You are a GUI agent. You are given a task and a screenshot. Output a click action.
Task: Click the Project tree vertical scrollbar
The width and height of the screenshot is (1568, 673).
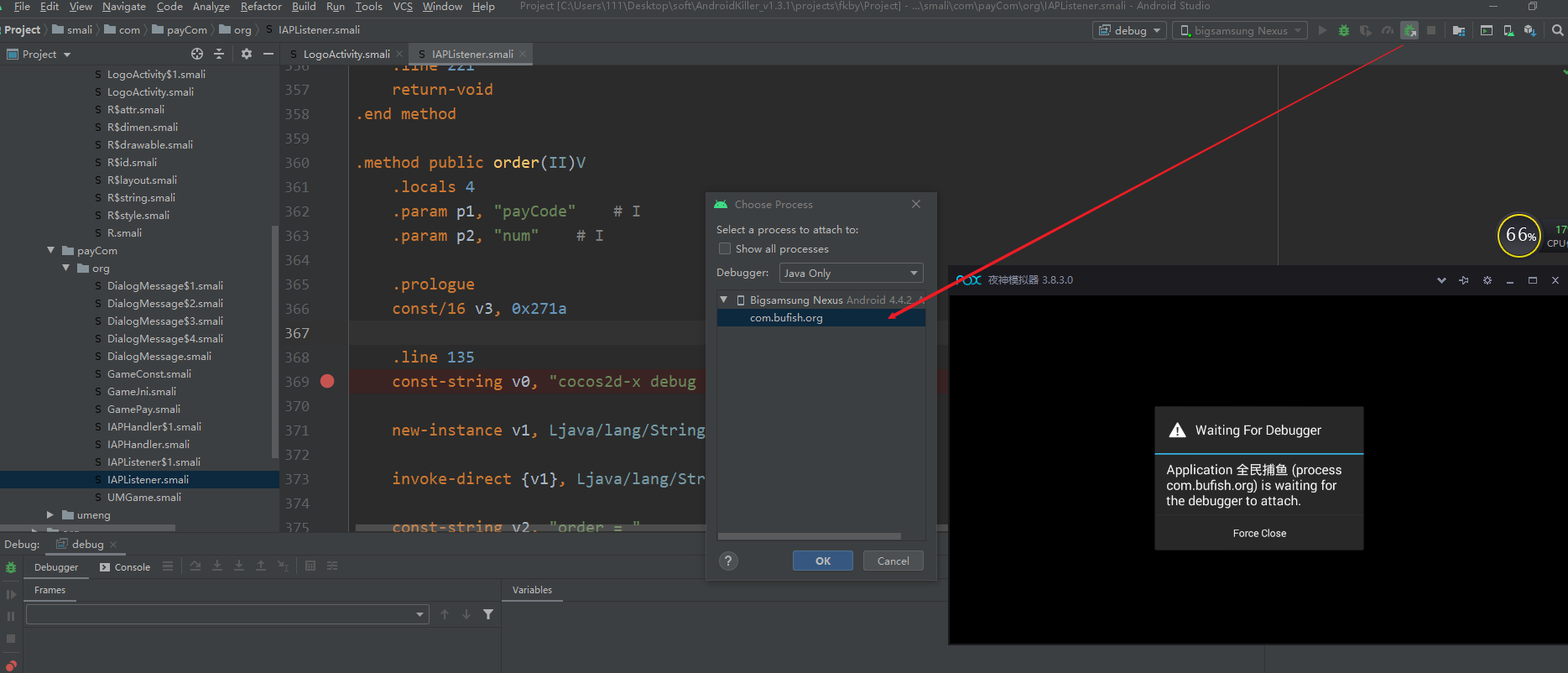click(275, 342)
